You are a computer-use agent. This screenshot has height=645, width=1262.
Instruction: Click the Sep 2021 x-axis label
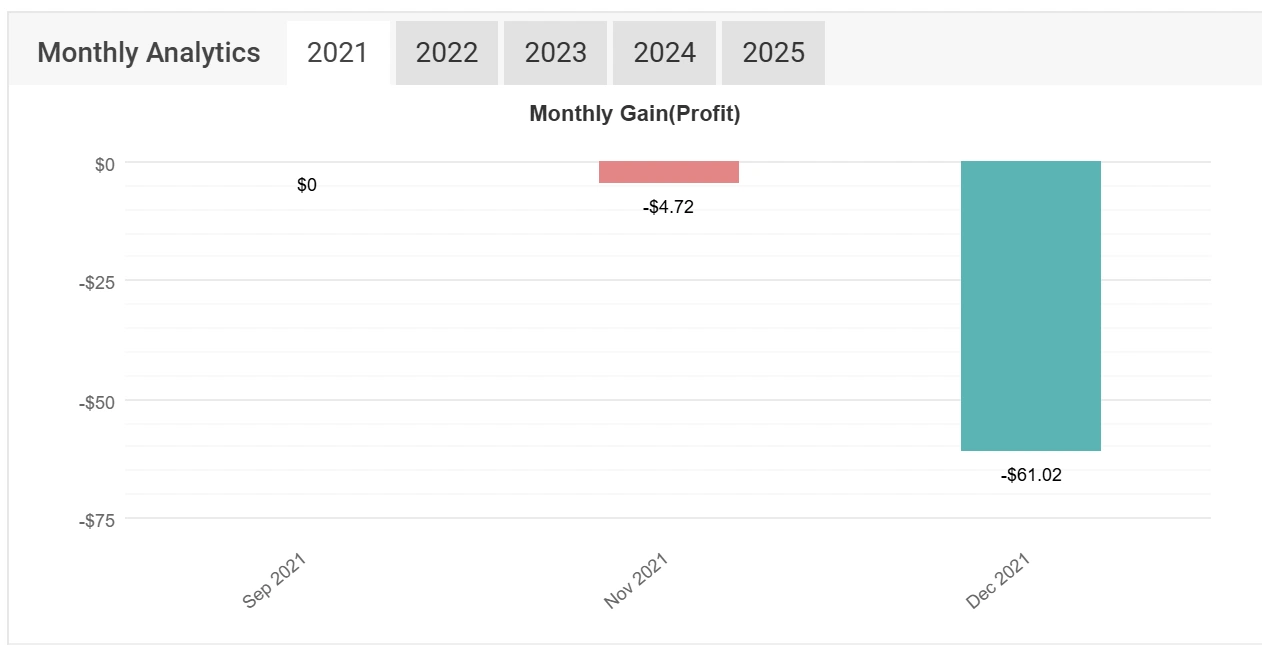(x=274, y=581)
